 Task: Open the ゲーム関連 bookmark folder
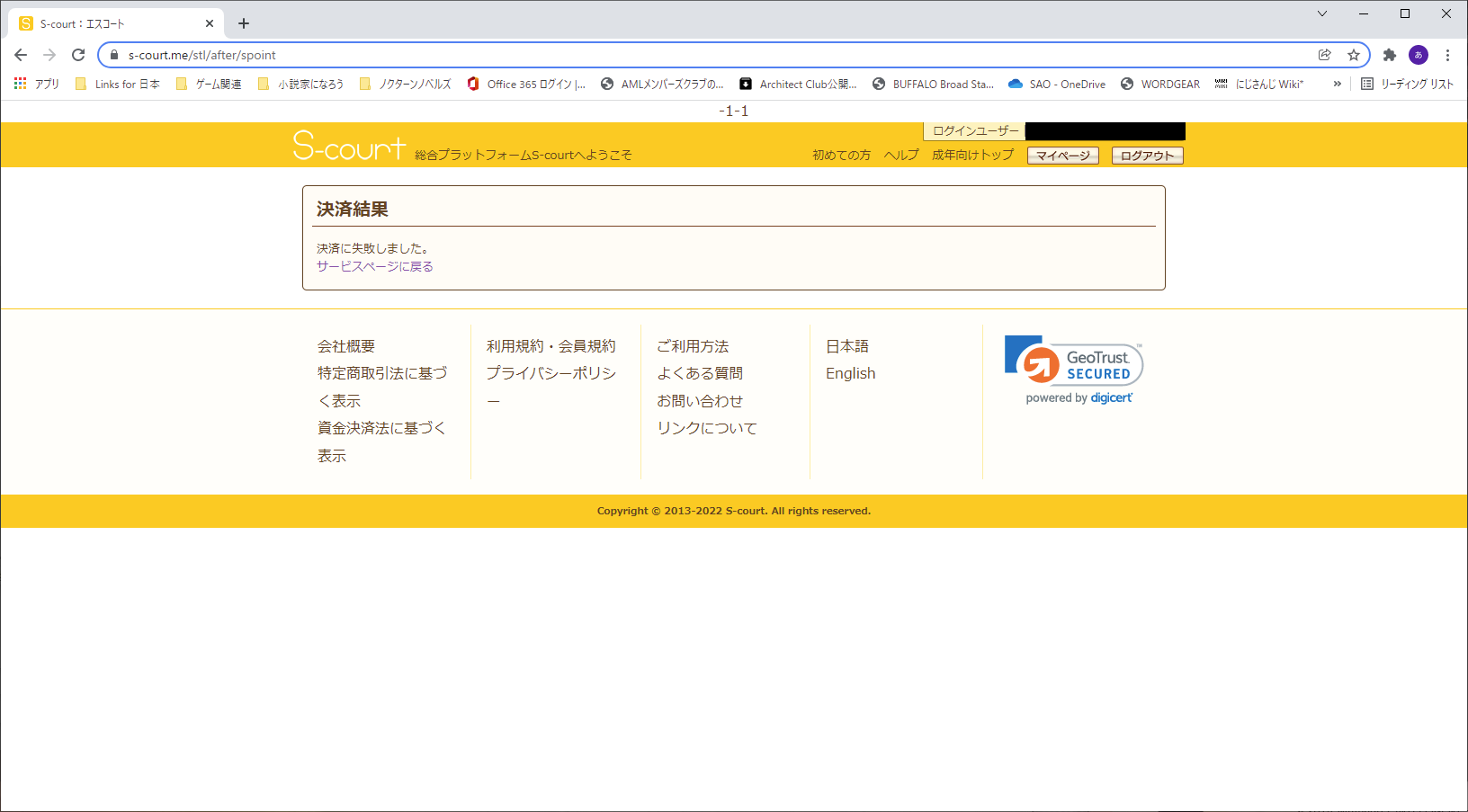209,84
